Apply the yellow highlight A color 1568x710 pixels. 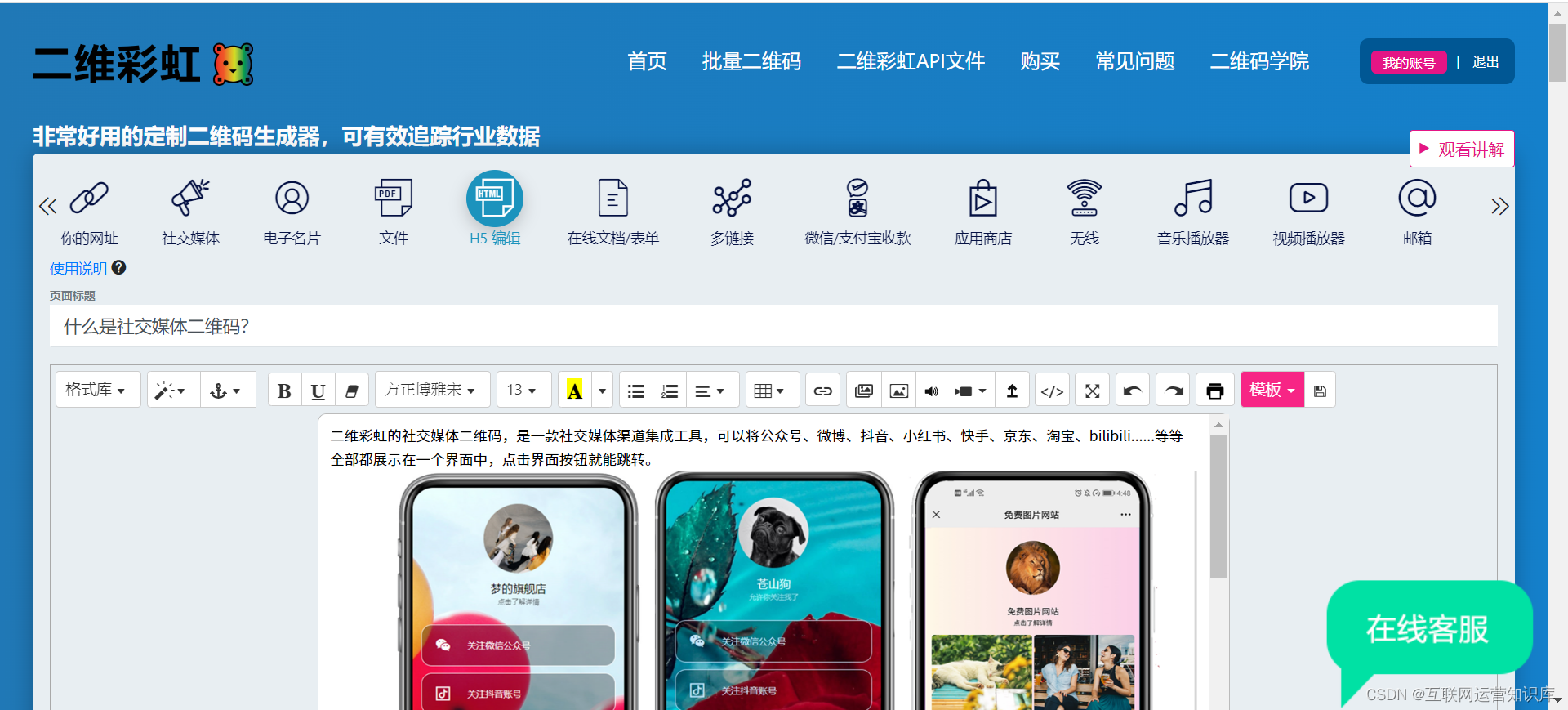(x=575, y=391)
